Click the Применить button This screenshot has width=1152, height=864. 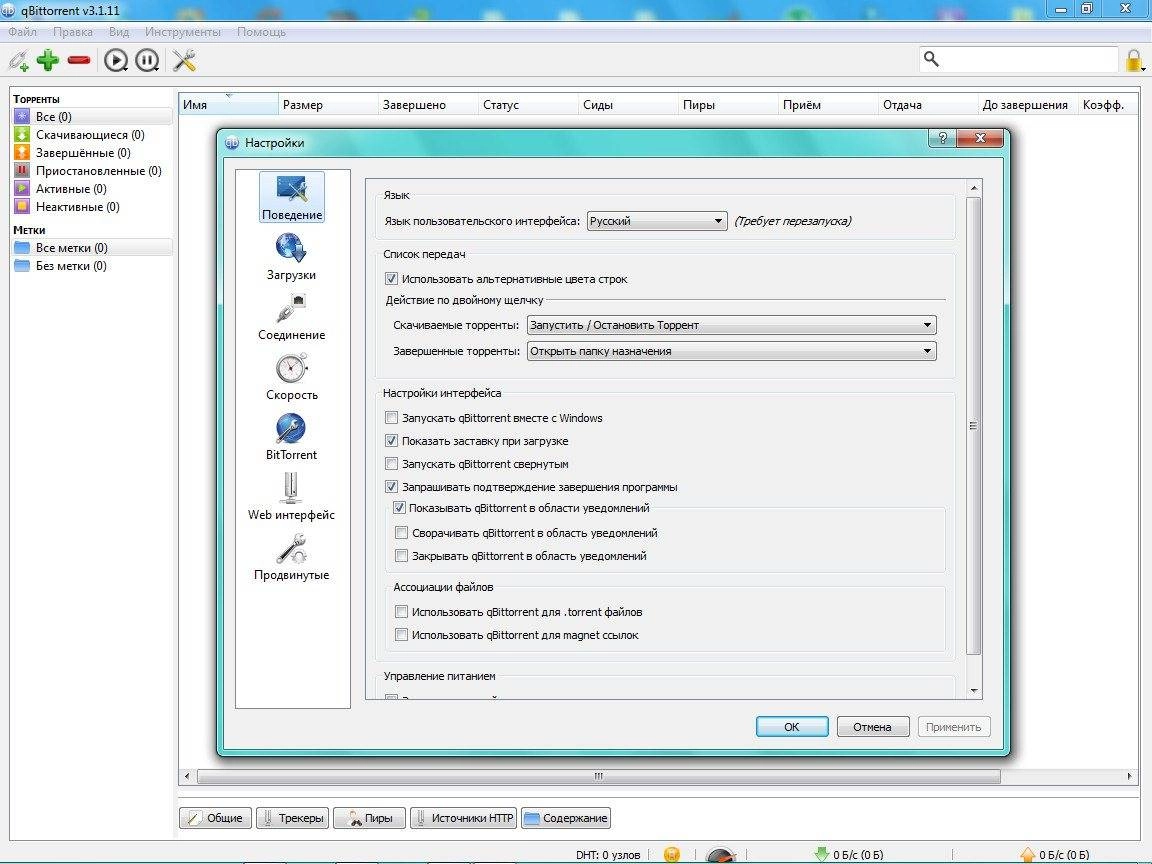pos(954,727)
